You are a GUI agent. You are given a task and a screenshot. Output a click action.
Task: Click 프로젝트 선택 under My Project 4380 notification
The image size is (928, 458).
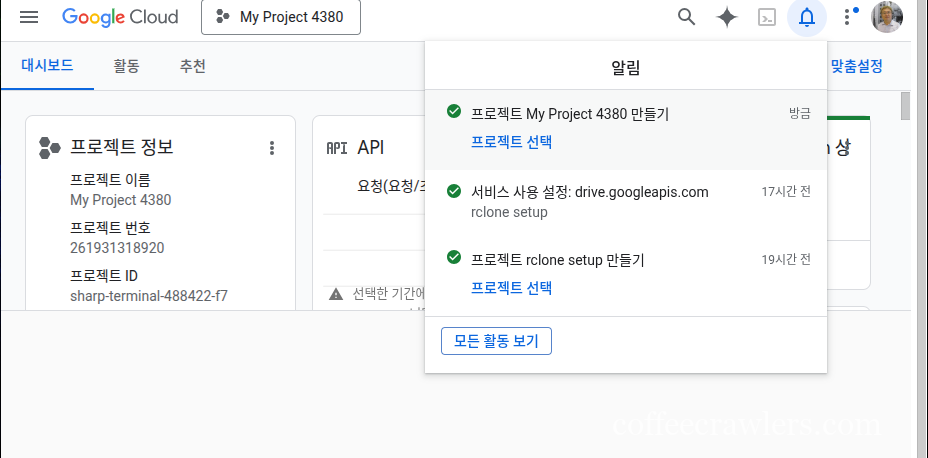511,142
